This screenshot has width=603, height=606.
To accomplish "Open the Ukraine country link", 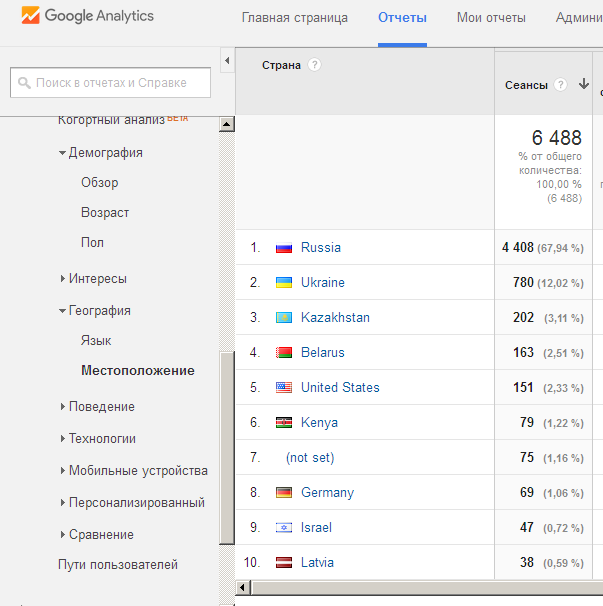I will pyautogui.click(x=323, y=283).
